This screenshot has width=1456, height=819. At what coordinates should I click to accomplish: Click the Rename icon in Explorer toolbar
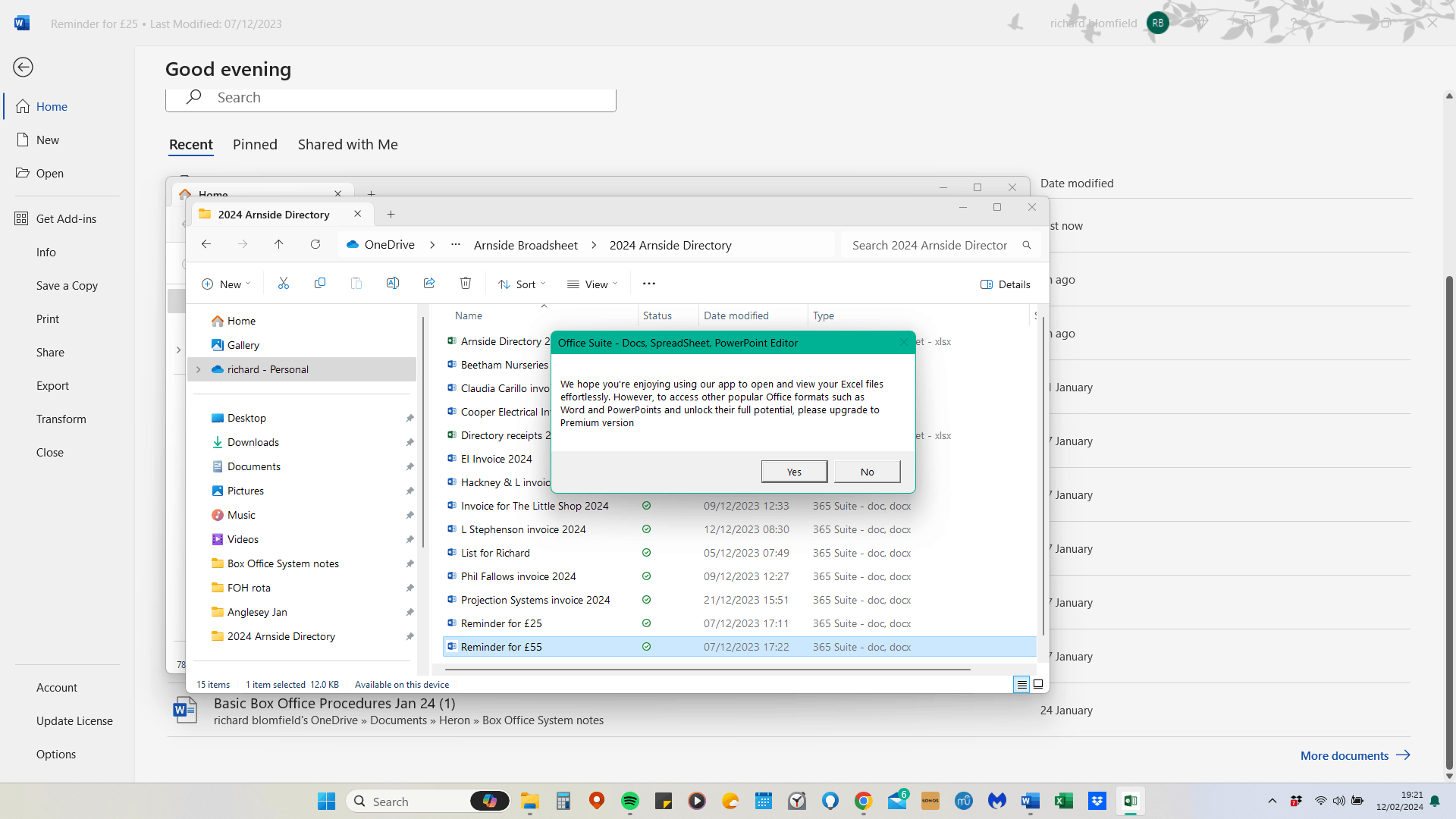click(393, 284)
